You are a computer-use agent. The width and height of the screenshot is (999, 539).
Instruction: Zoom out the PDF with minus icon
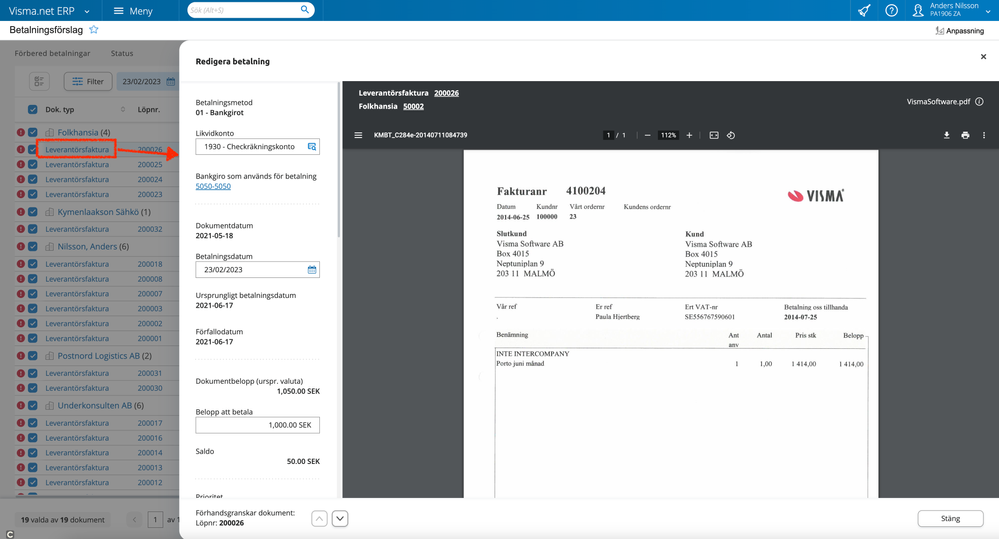coord(647,135)
